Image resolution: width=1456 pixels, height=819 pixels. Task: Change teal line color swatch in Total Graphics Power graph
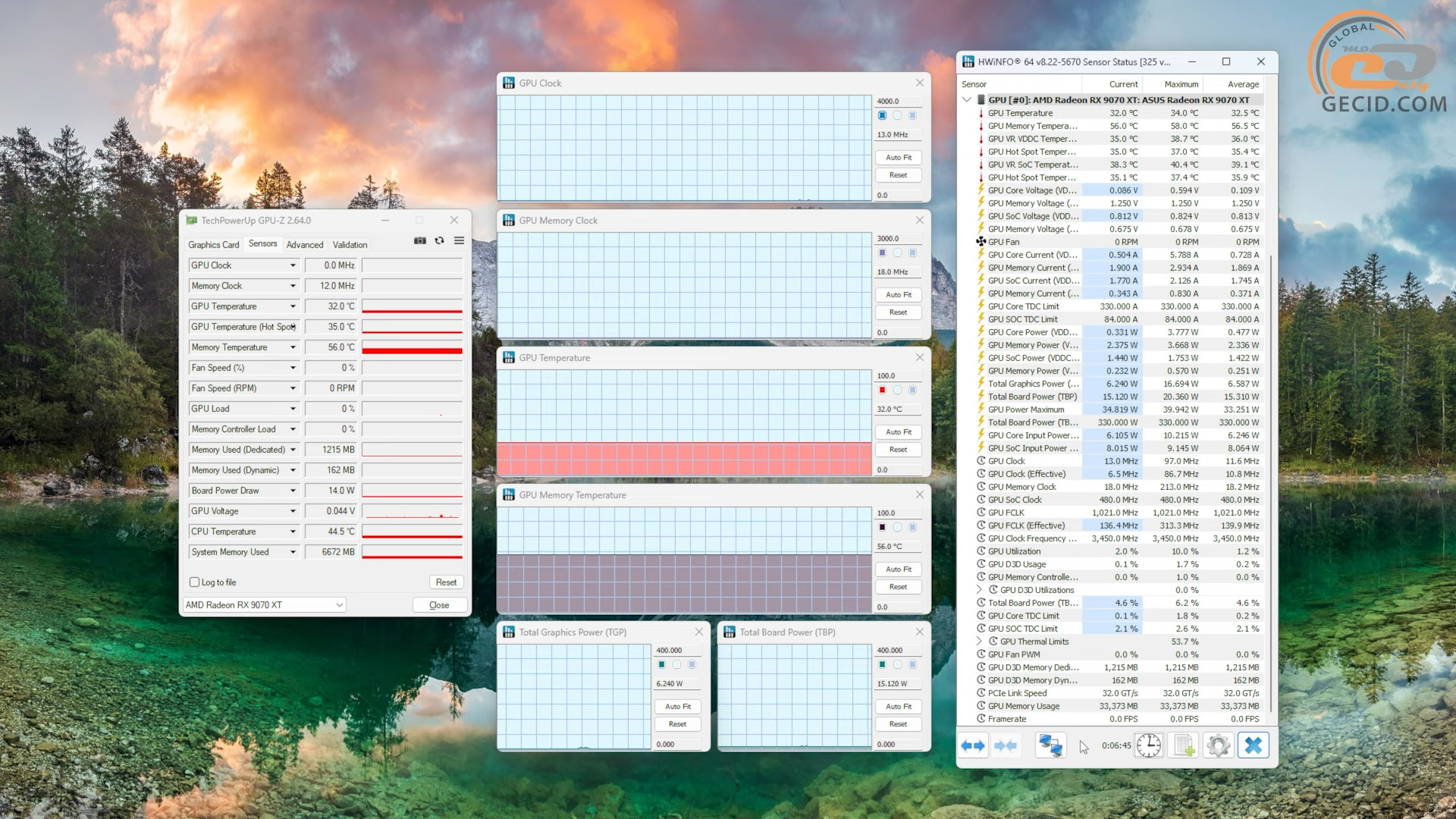(661, 664)
